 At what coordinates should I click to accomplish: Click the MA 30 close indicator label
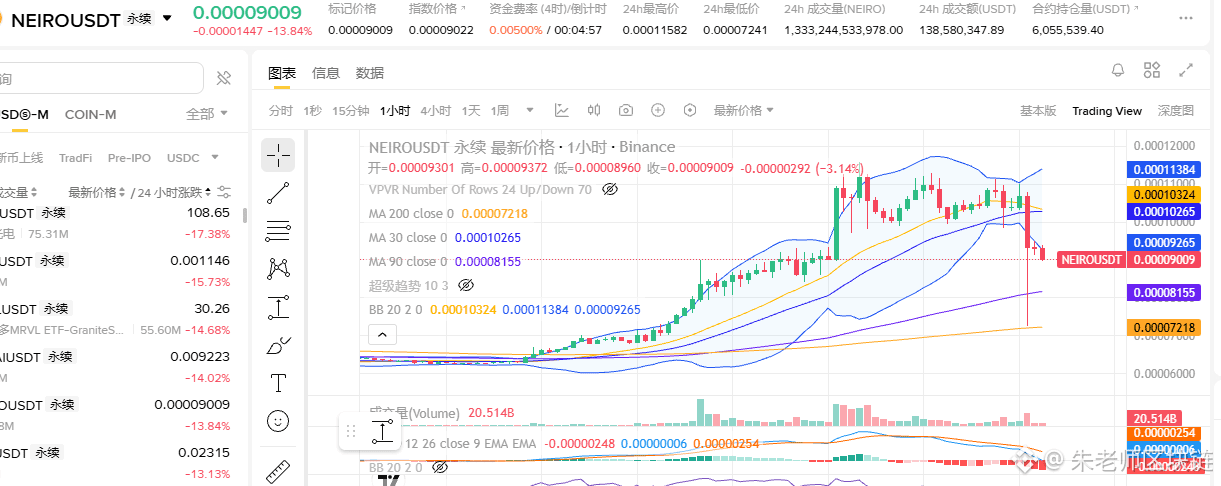(407, 238)
